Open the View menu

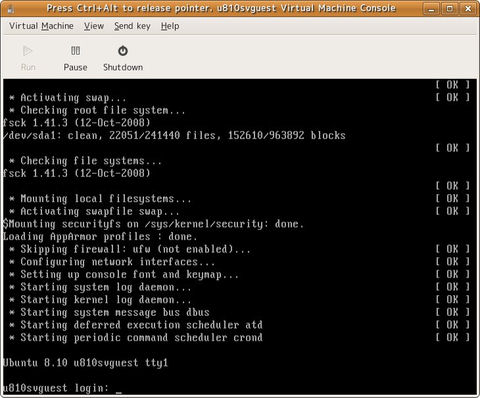pos(94,26)
